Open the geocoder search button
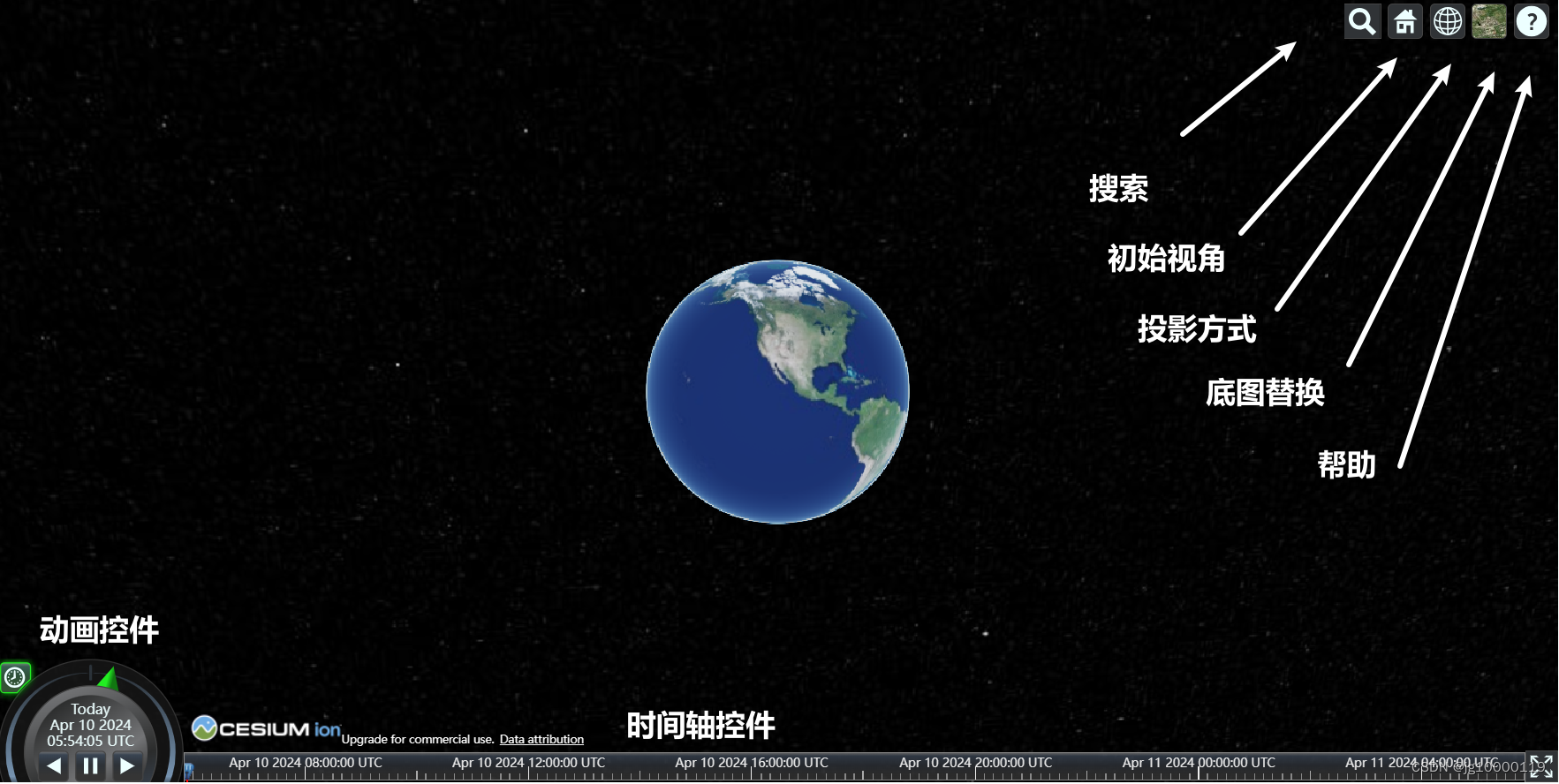 click(1362, 21)
